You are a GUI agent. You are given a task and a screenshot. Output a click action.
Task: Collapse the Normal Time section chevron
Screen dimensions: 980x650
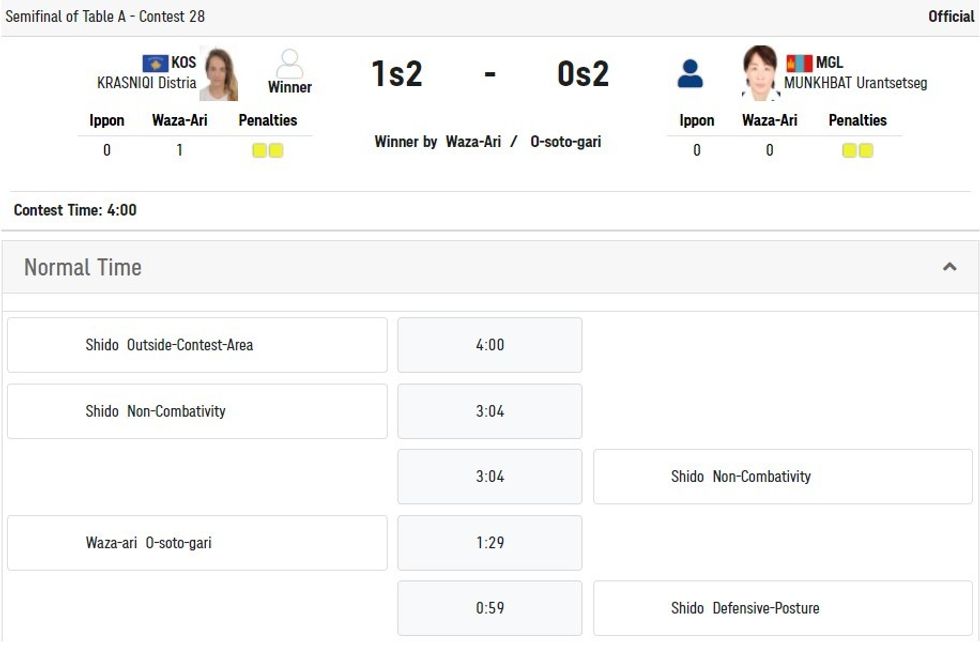coord(949,267)
